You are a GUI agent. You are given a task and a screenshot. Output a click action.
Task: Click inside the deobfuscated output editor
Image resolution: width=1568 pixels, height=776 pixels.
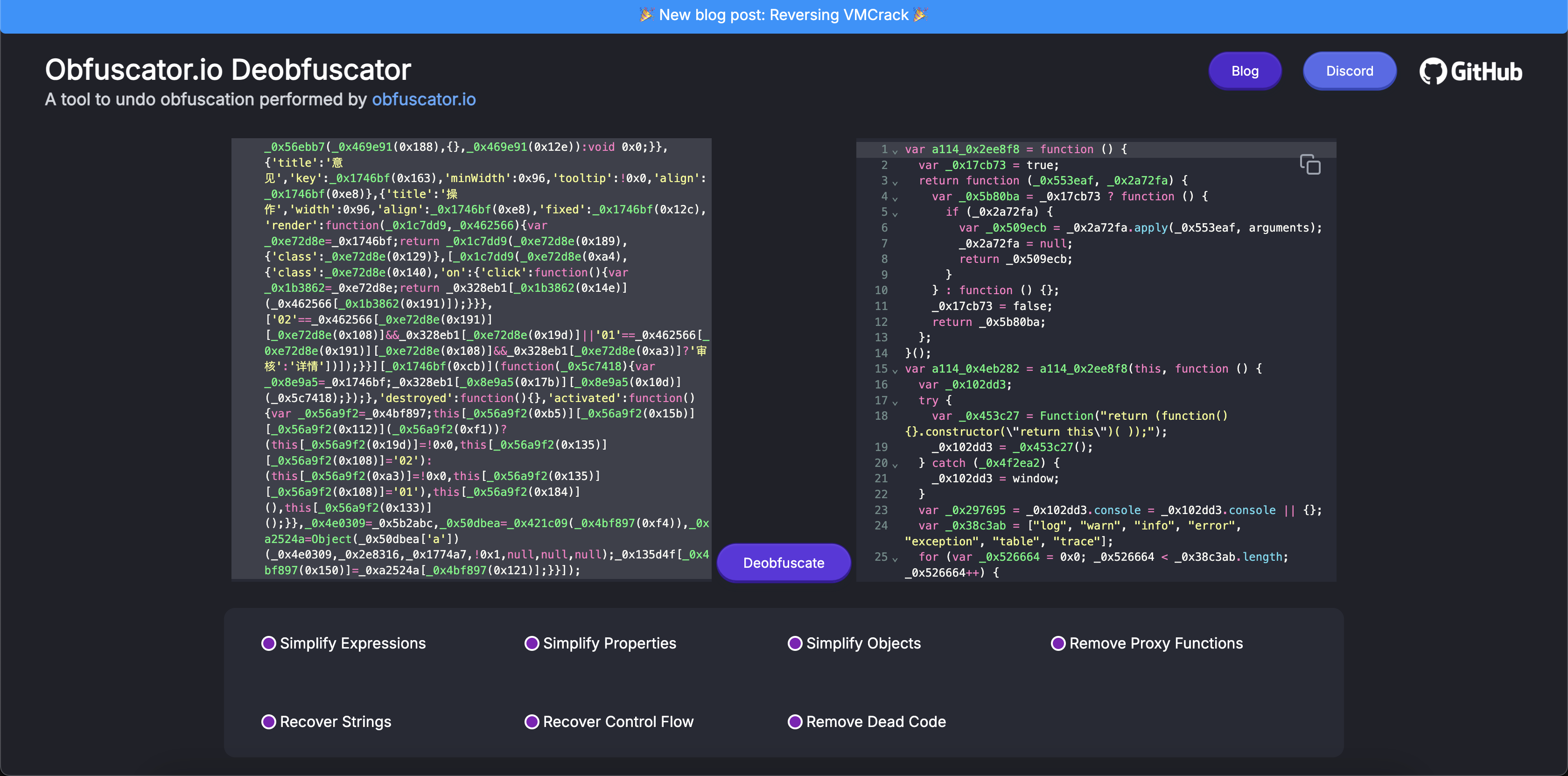point(1096,360)
